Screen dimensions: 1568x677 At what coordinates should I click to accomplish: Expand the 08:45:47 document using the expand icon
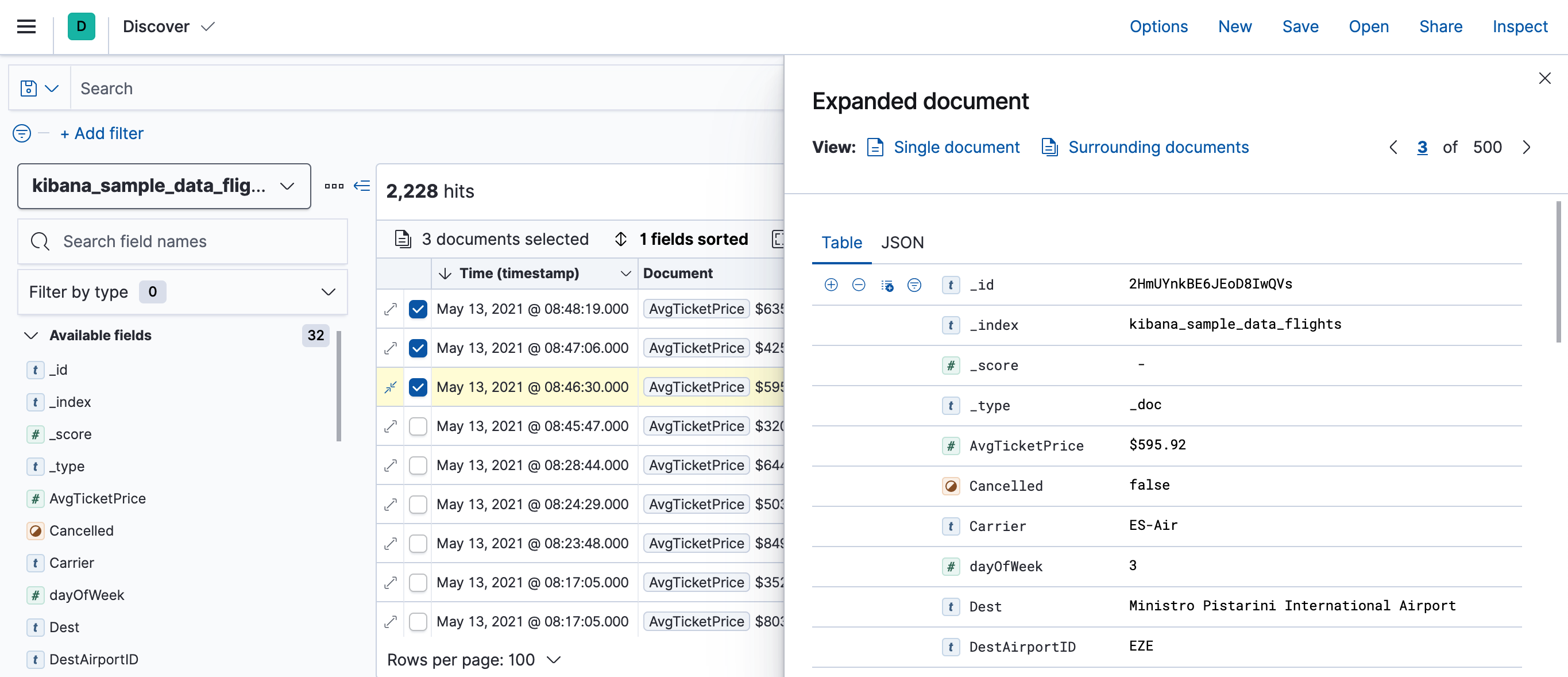(390, 426)
